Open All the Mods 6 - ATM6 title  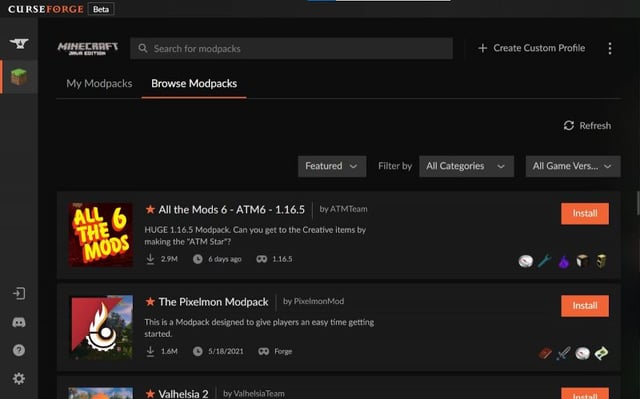tap(231, 210)
